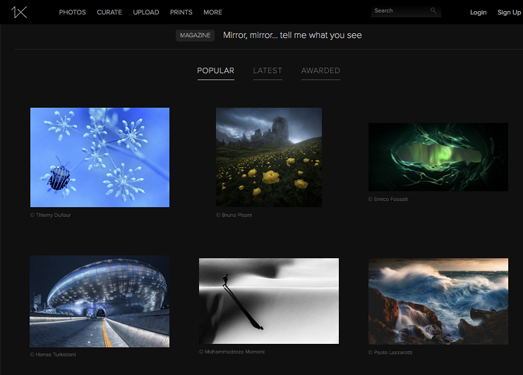Viewport: 523px width, 375px height.
Task: Click the search magnifier icon
Action: (x=433, y=11)
